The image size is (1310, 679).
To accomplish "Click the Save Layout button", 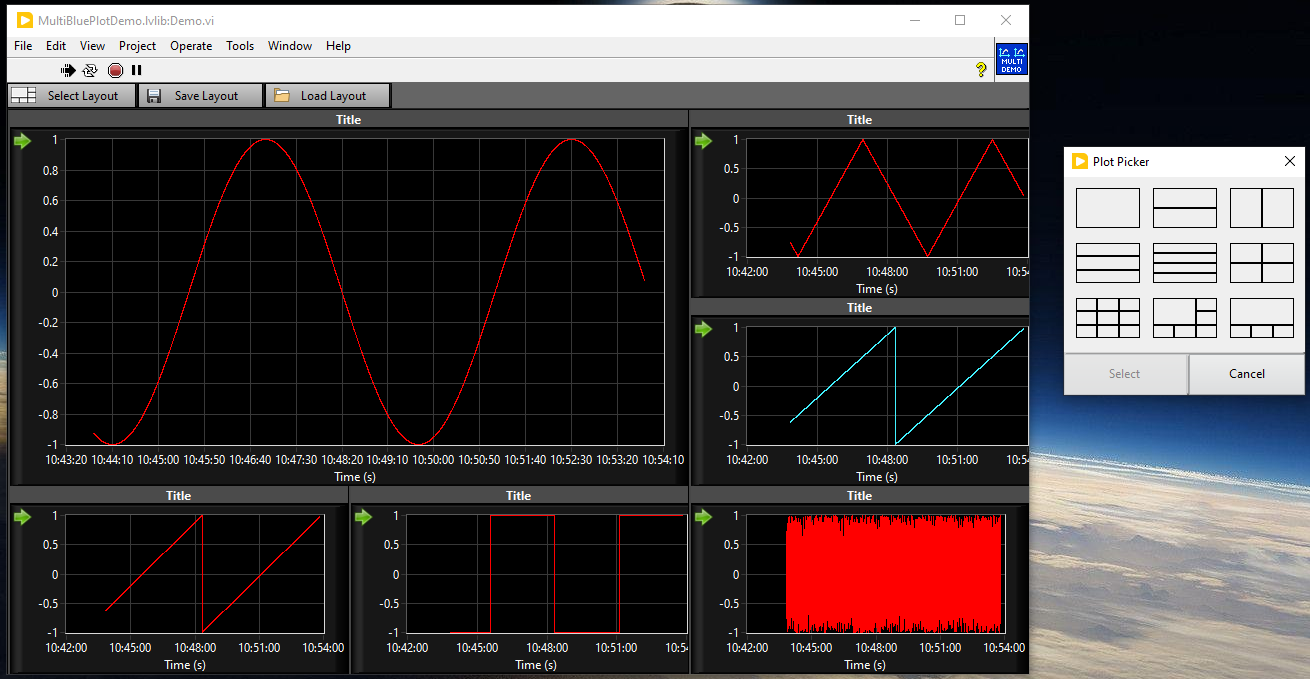I will click(200, 95).
